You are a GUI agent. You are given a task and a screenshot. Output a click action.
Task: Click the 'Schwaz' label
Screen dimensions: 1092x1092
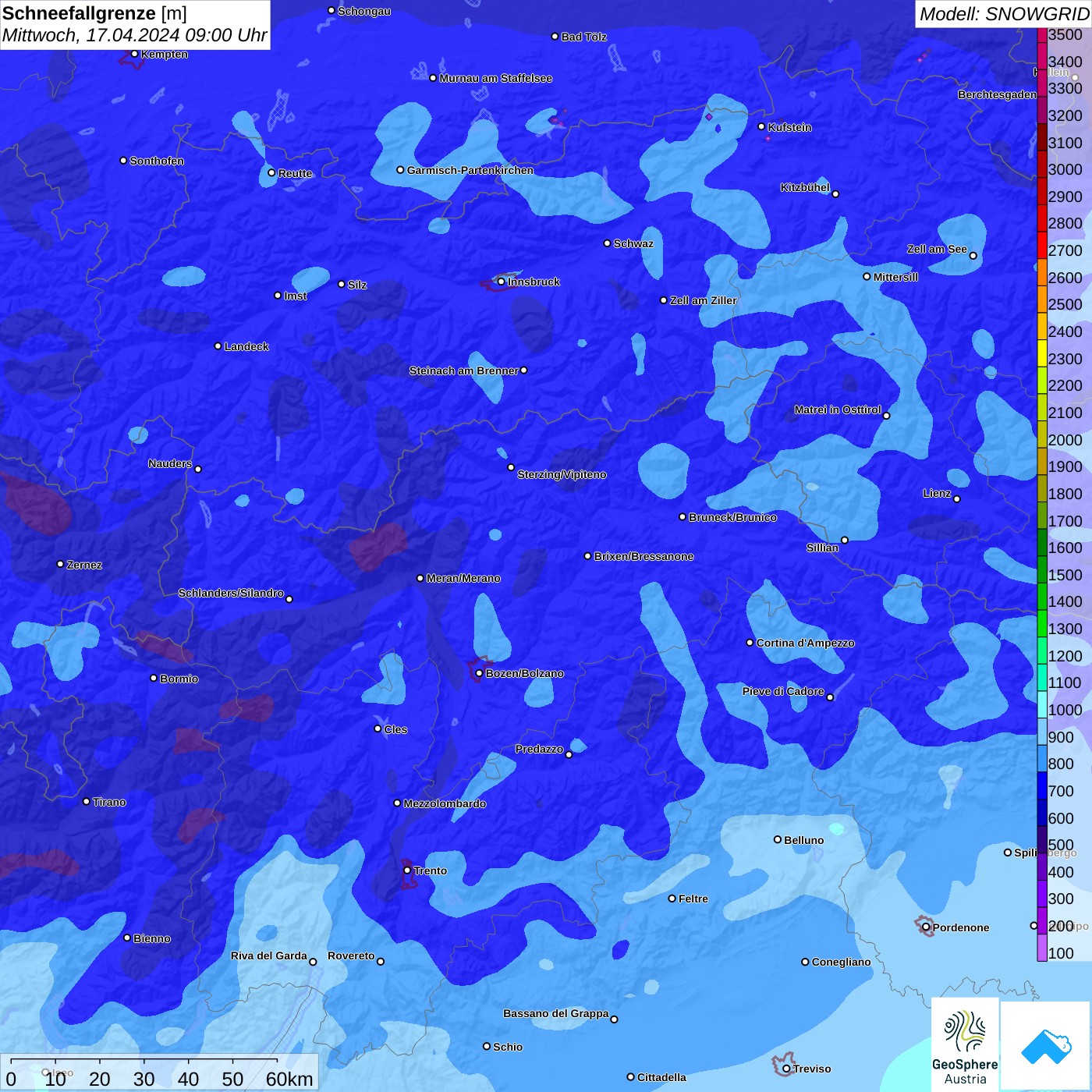633,243
